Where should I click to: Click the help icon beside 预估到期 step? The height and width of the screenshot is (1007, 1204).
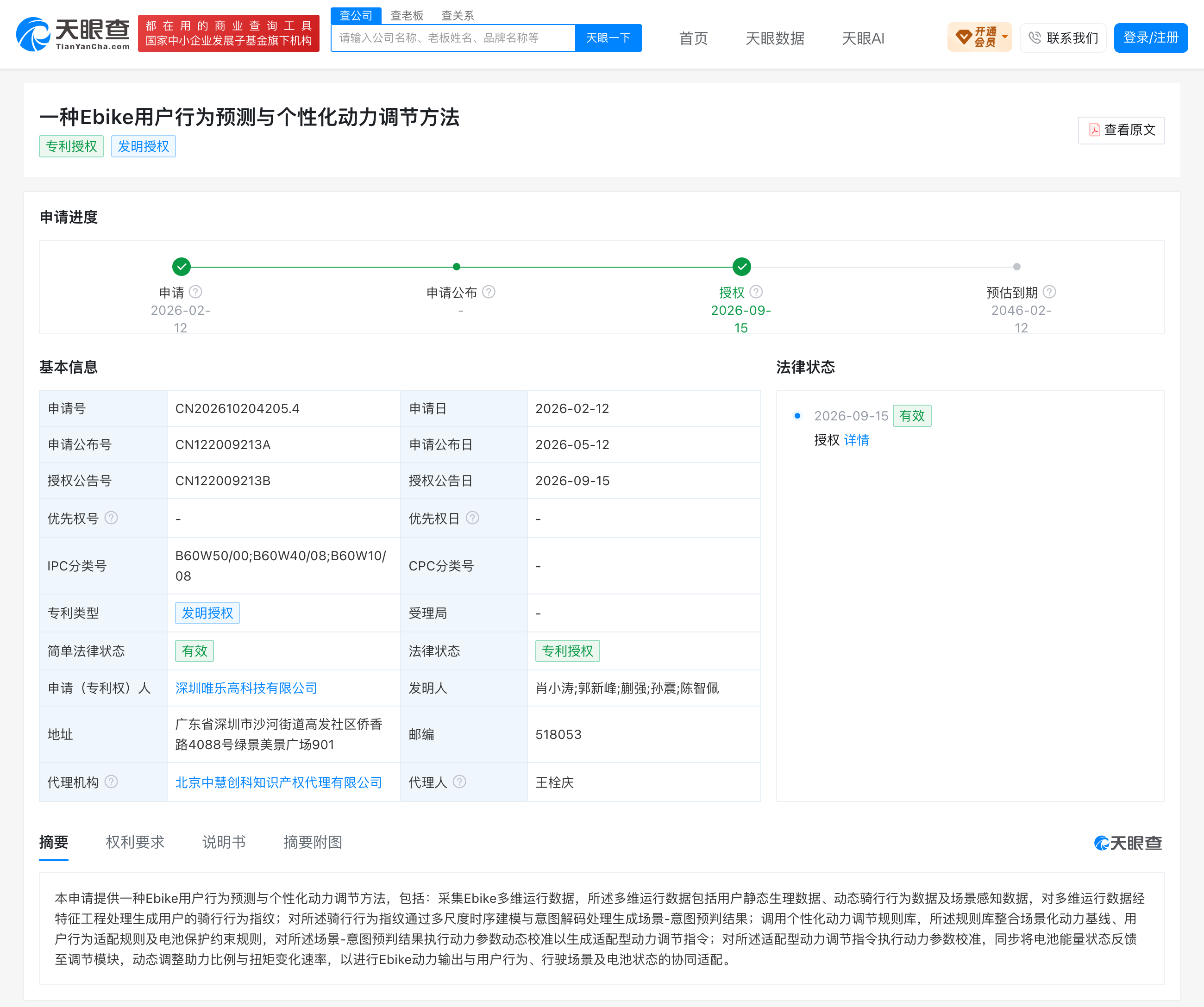1049,292
